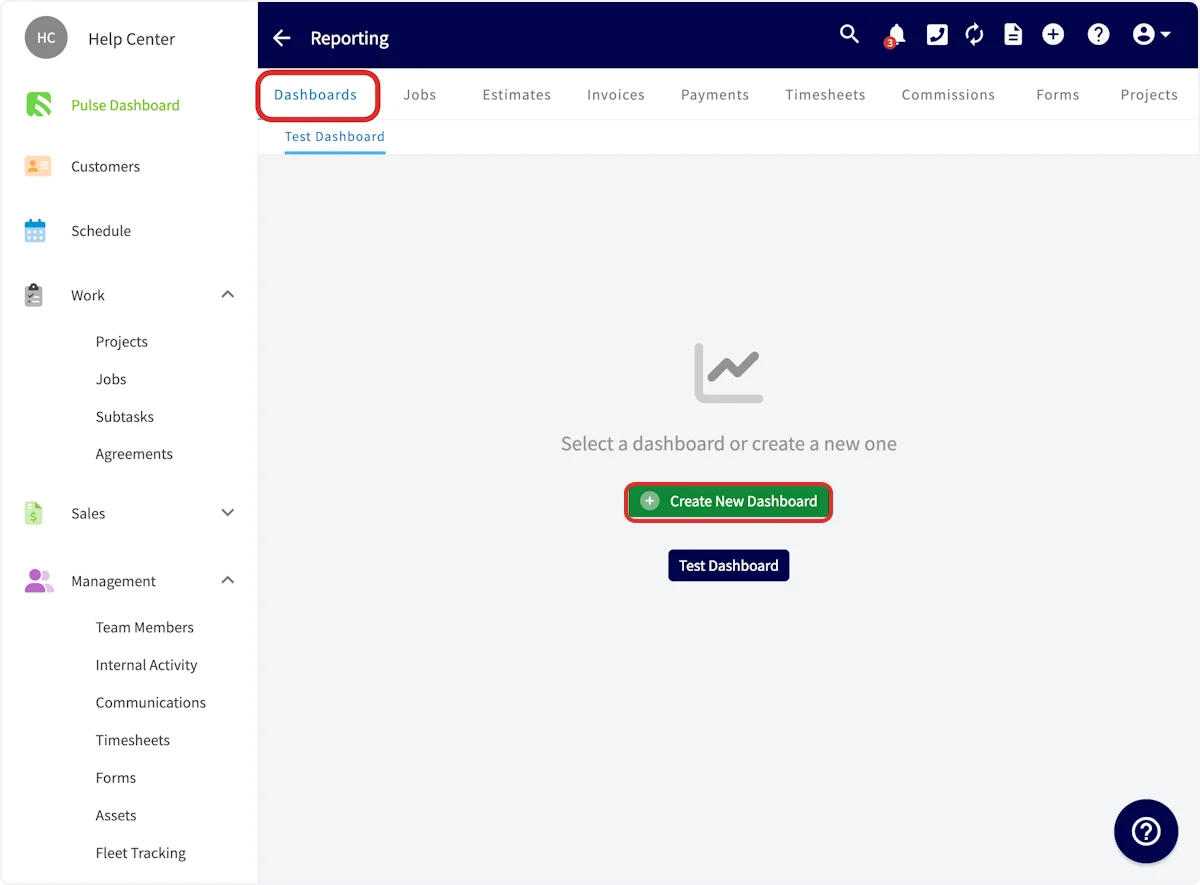Select the Payments tab
The height and width of the screenshot is (885, 1200).
[715, 95]
